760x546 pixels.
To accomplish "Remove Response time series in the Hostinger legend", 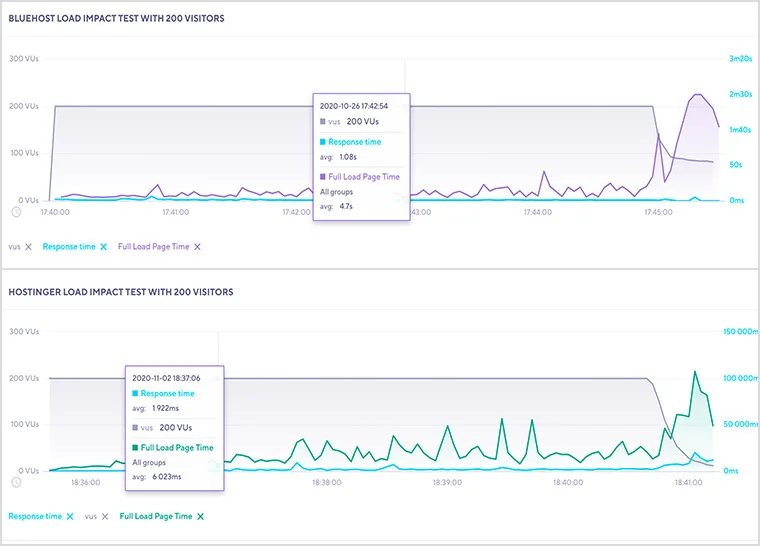I will click(70, 516).
